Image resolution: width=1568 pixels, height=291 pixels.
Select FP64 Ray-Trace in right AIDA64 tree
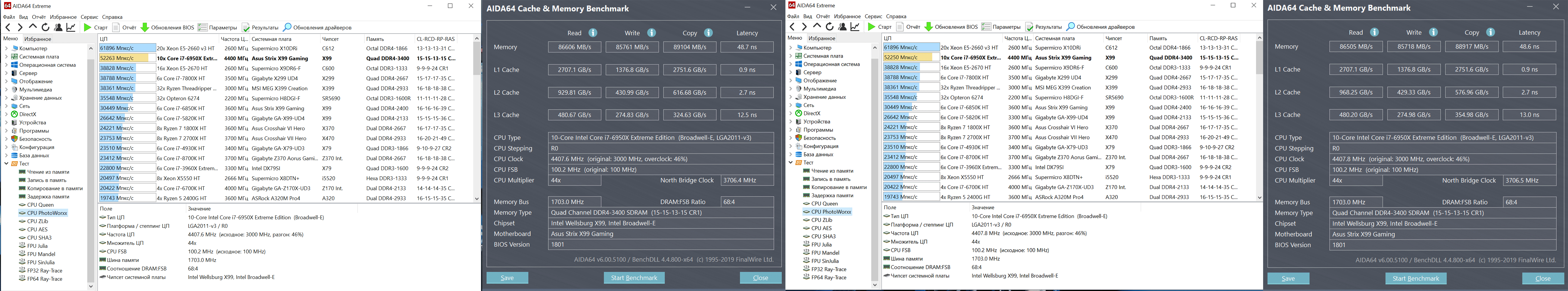(x=828, y=277)
